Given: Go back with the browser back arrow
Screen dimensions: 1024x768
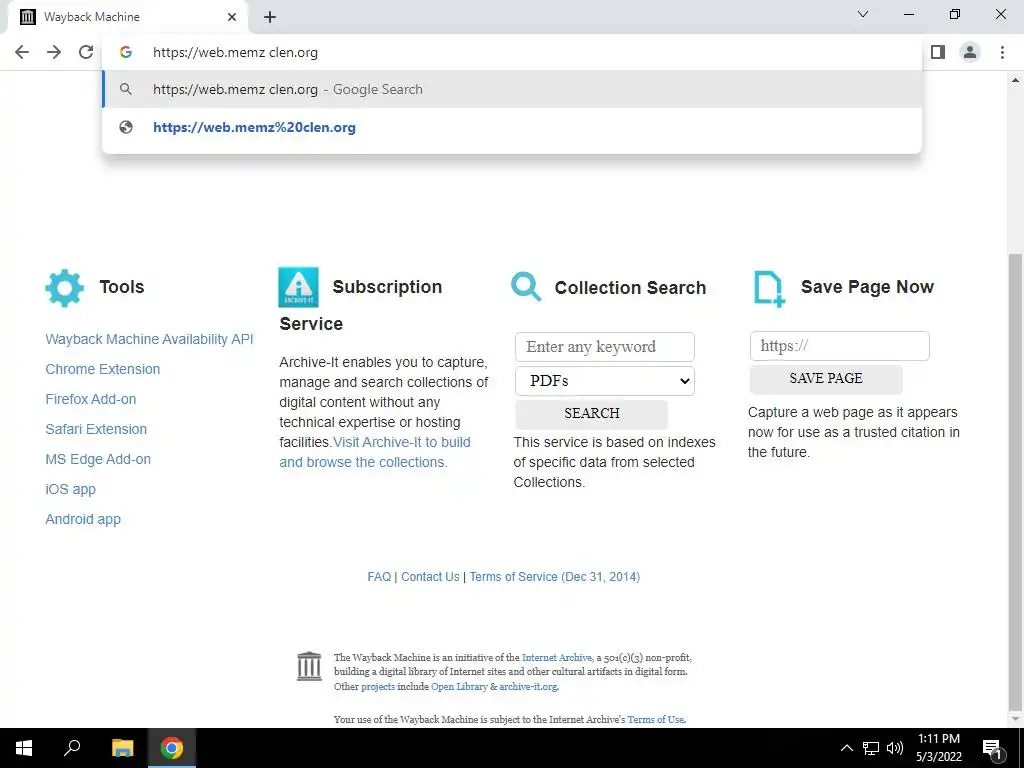Looking at the screenshot, I should (x=22, y=52).
